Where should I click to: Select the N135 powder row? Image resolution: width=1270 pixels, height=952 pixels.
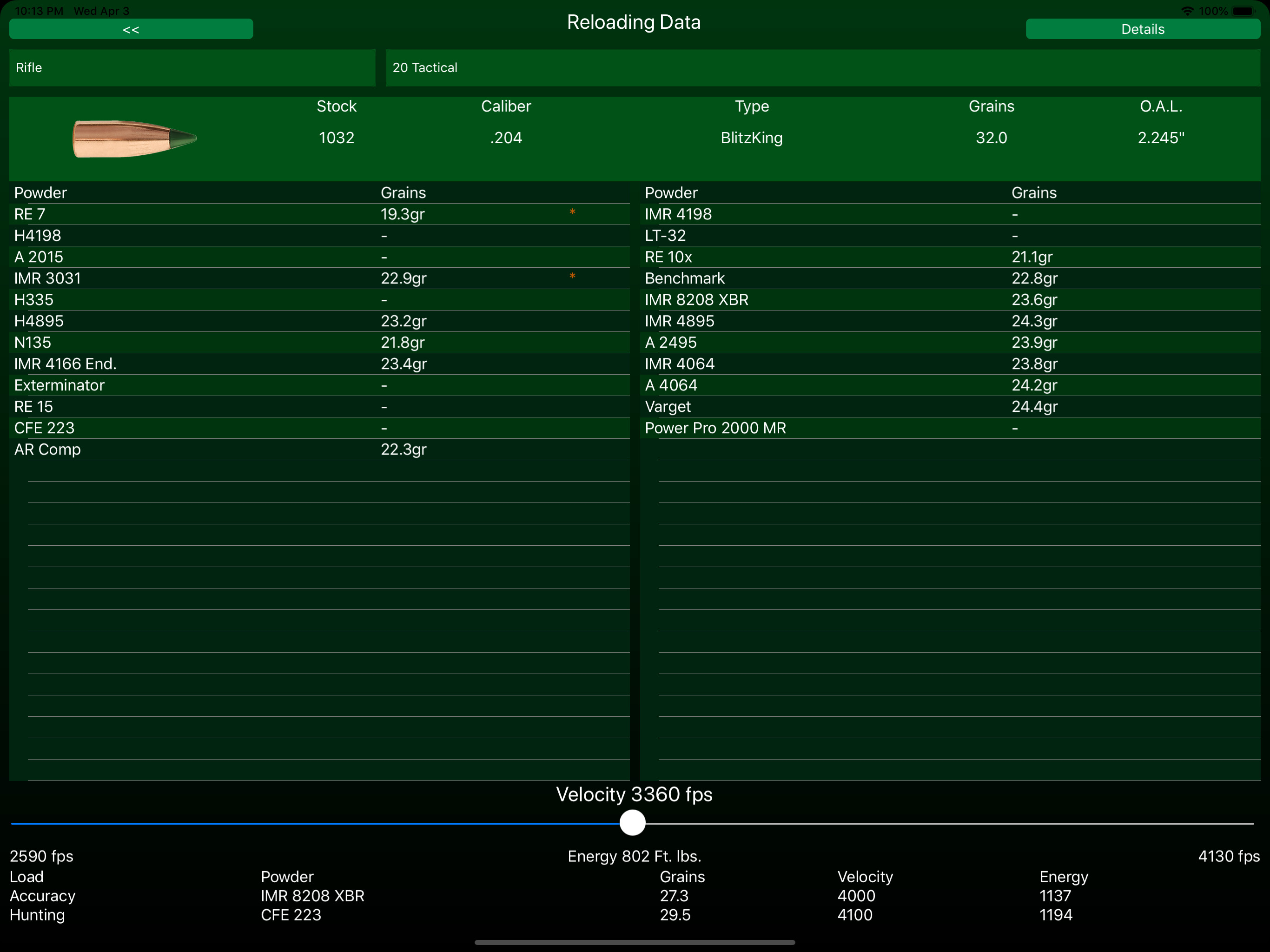coord(319,342)
